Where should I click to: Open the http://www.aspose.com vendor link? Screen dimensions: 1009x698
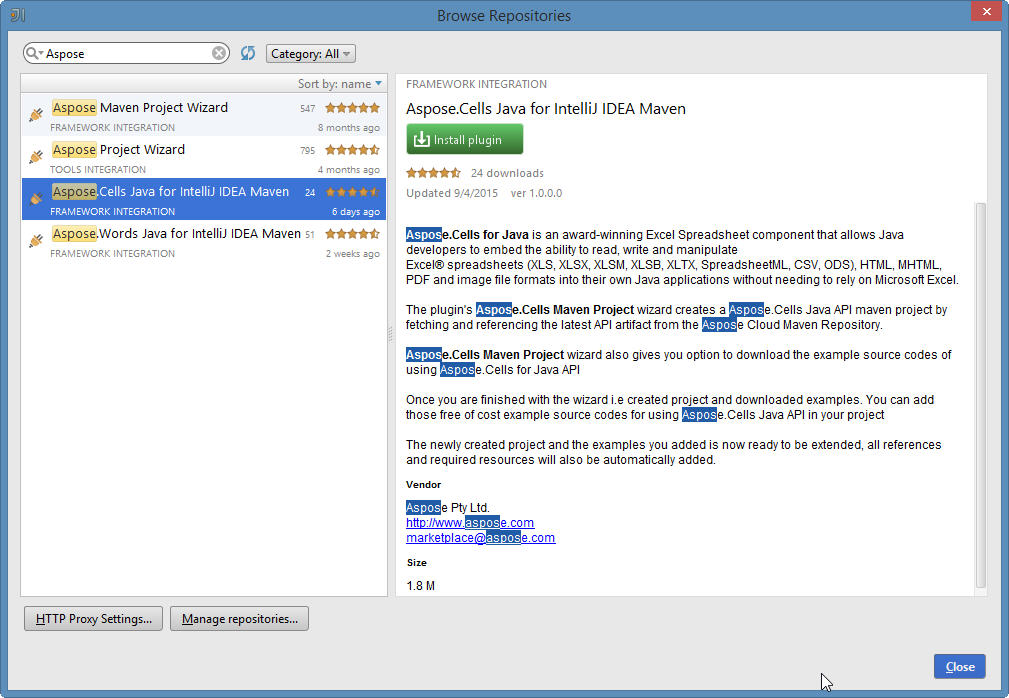click(470, 523)
